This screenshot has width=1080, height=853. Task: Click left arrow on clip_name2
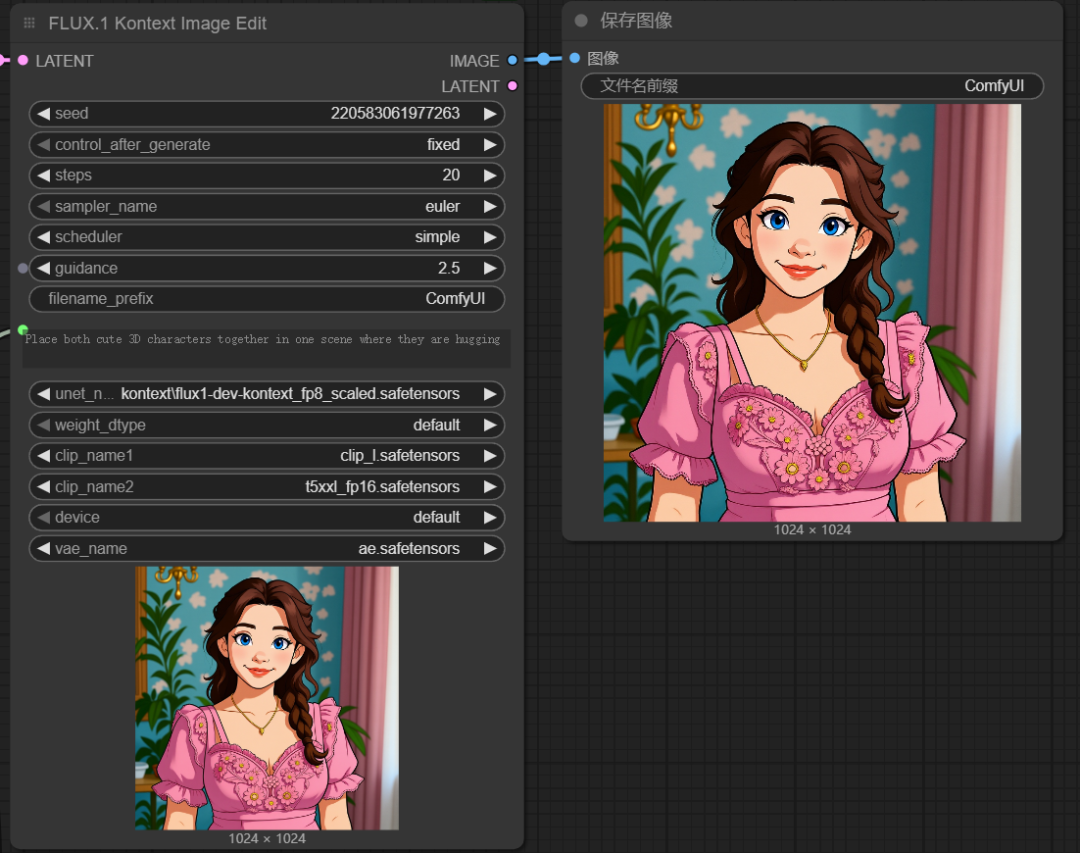click(43, 486)
